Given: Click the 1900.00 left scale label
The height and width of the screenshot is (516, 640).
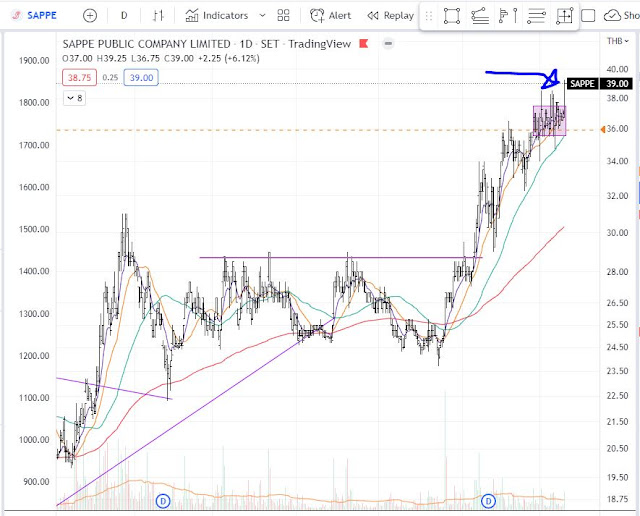Looking at the screenshot, I should 34,61.
